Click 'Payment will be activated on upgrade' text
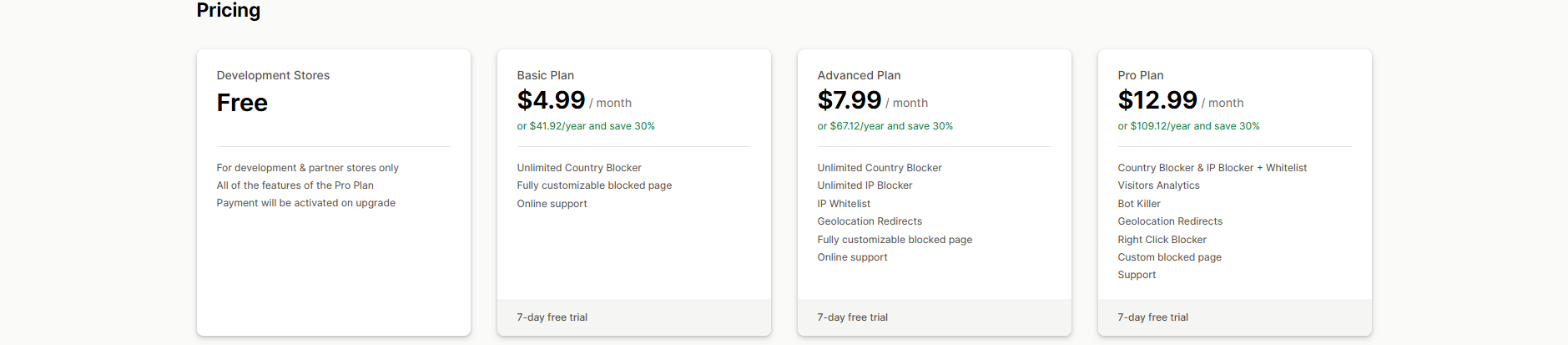This screenshot has width=1568, height=345. [x=305, y=203]
